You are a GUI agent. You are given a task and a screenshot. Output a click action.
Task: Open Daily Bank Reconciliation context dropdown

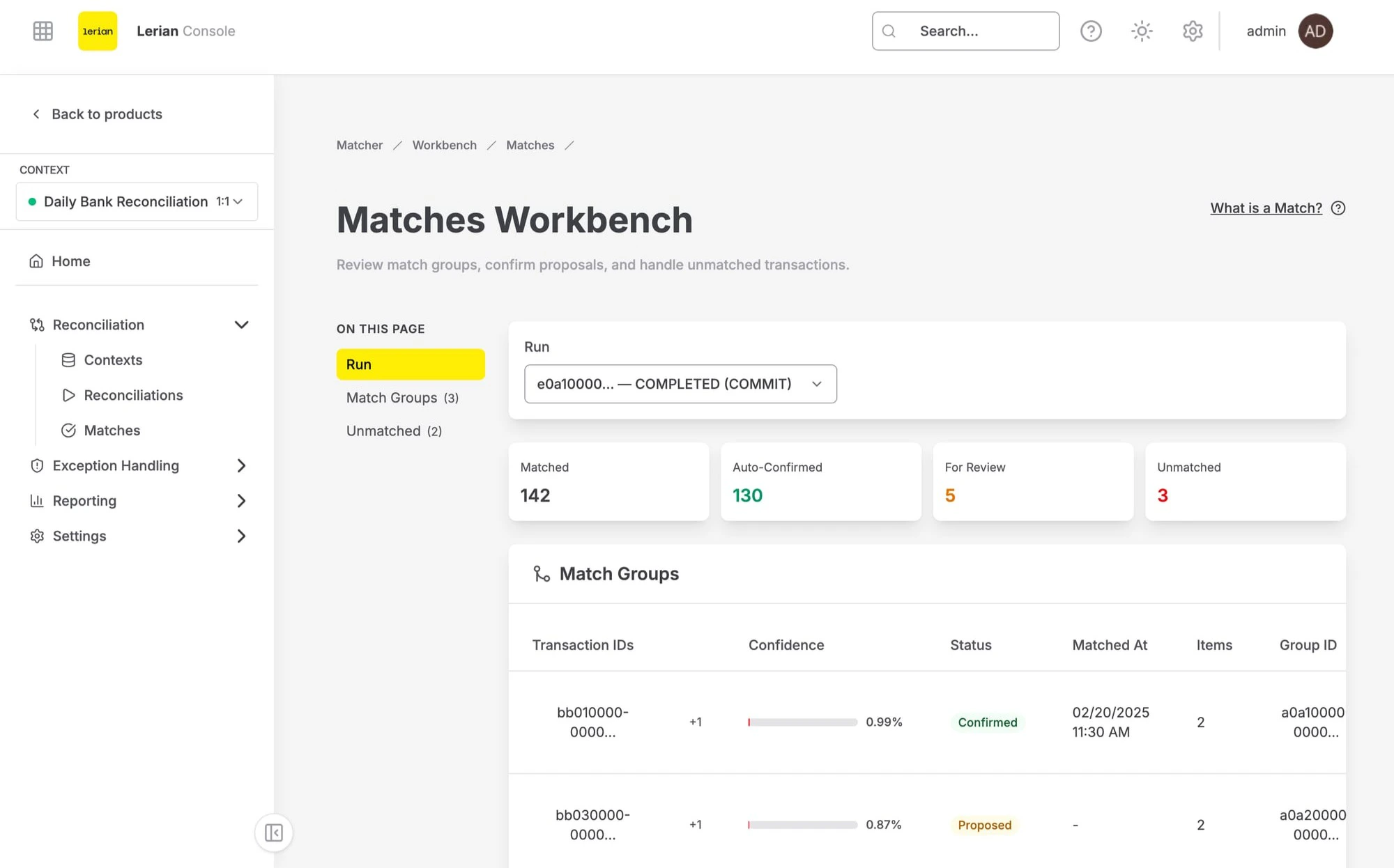pyautogui.click(x=137, y=201)
